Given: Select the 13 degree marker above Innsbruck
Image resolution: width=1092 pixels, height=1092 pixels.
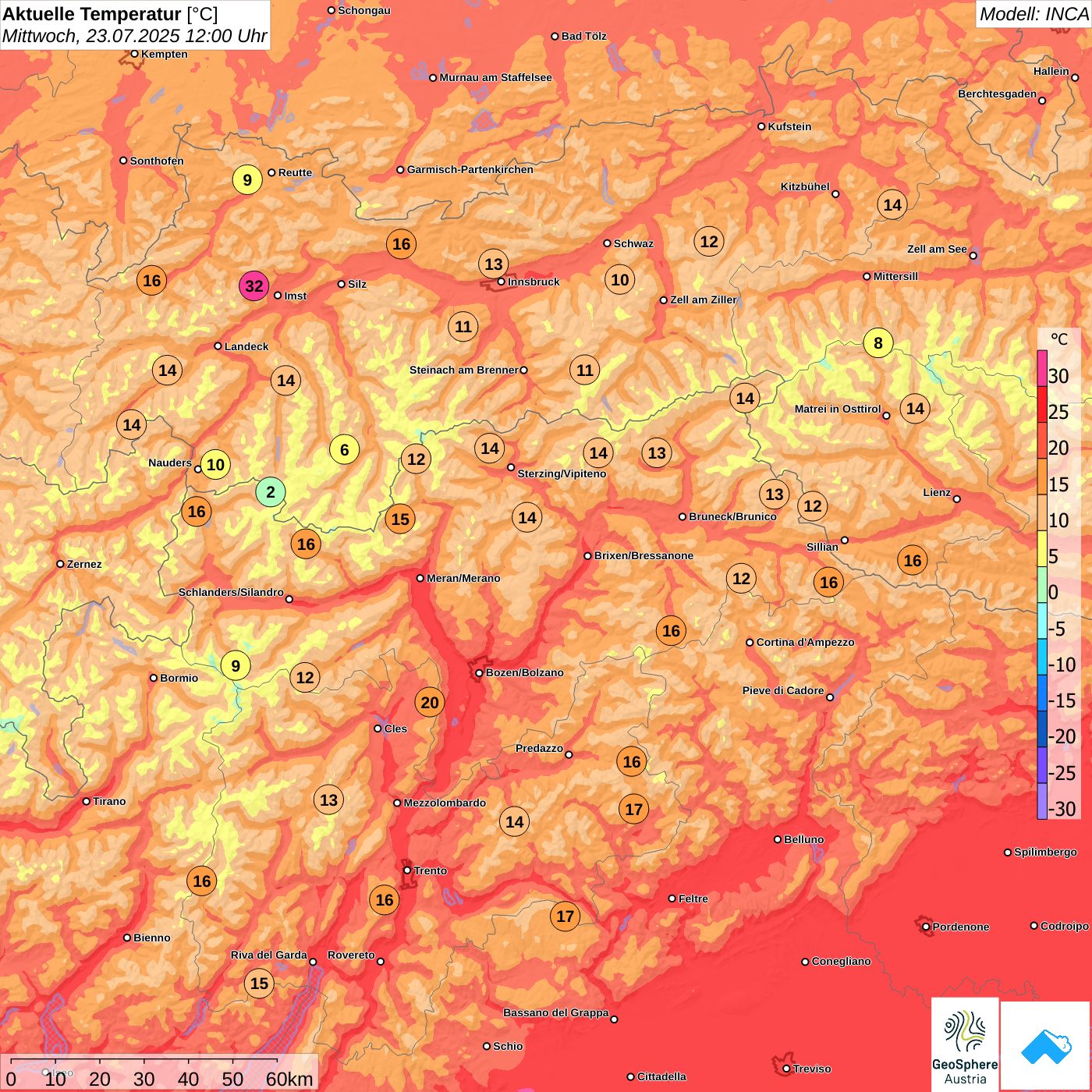Looking at the screenshot, I should [x=494, y=264].
